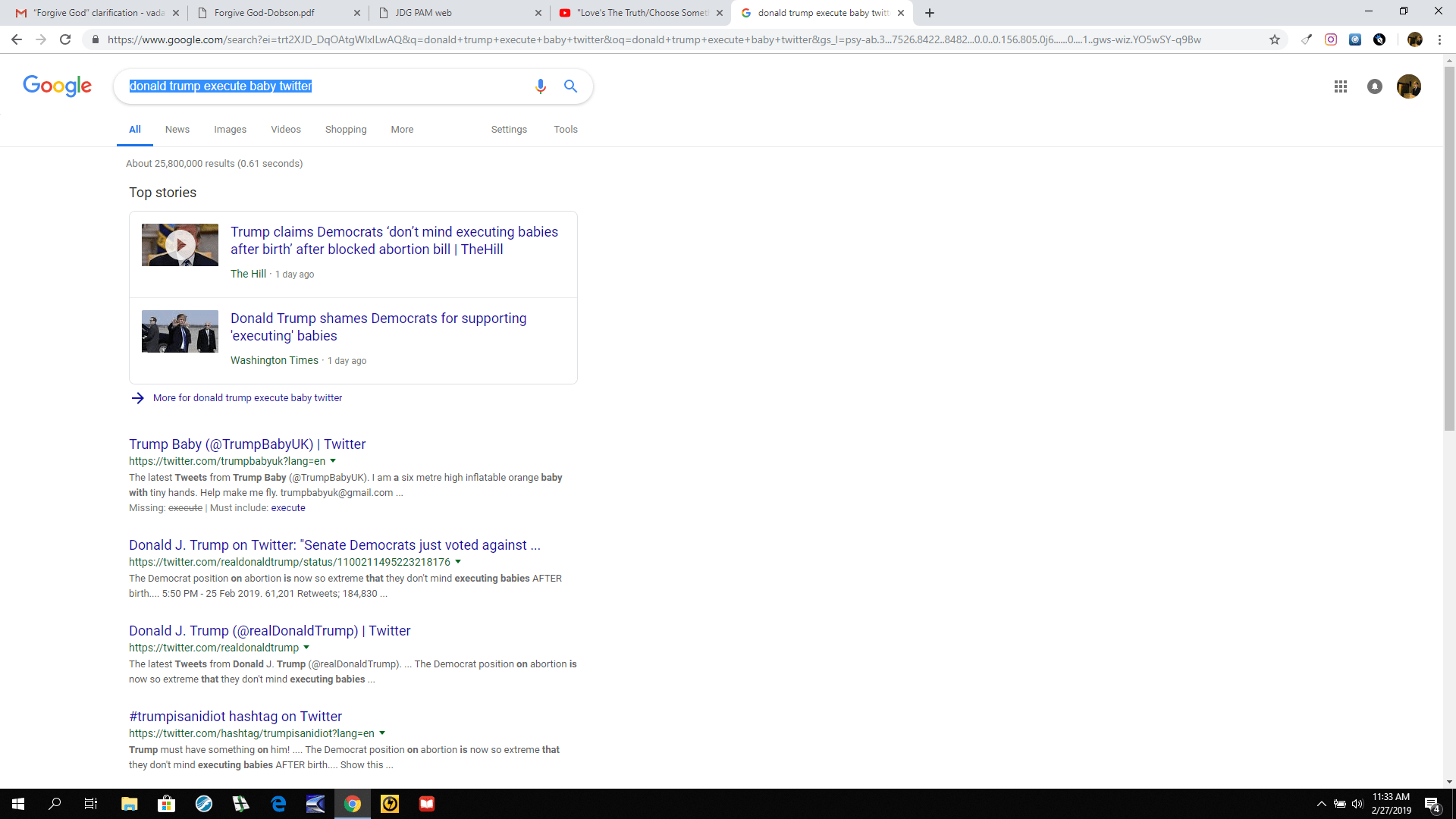Play The Hill video thumbnail
The image size is (1456, 819).
(180, 245)
